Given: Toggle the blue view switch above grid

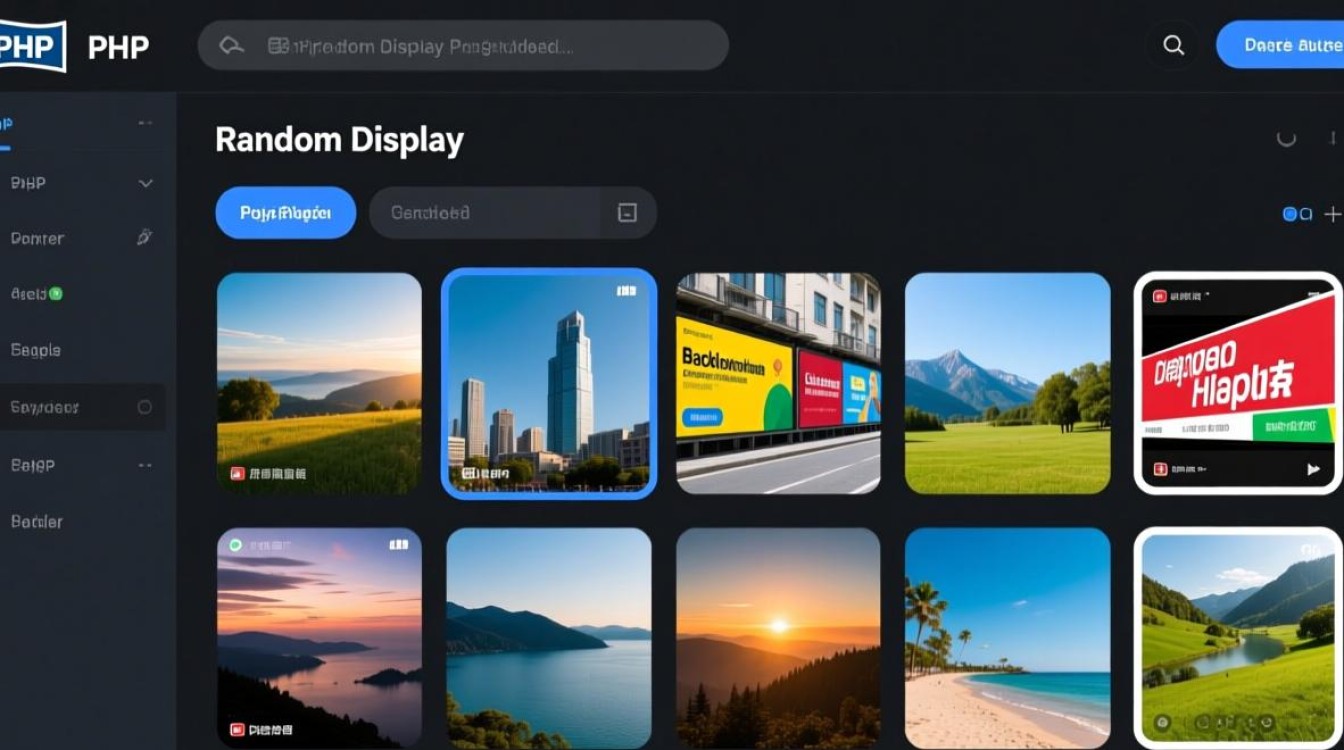Looking at the screenshot, I should click(1296, 214).
